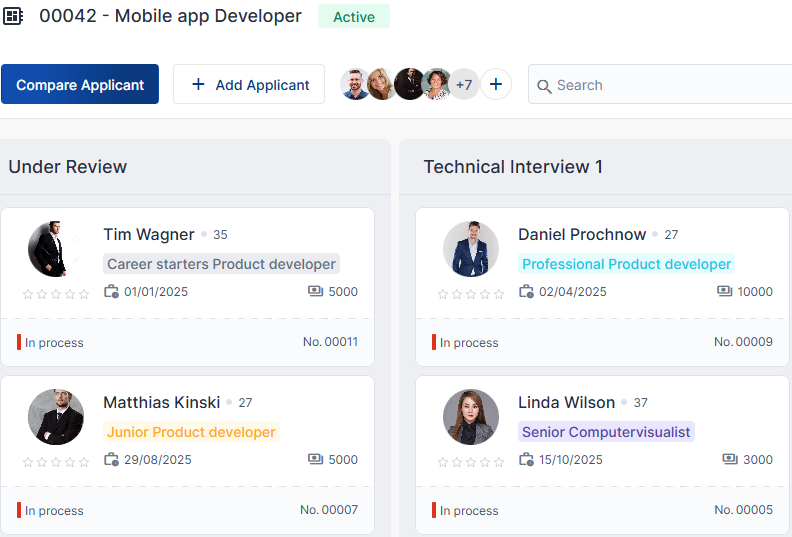Click salary icon on Matthias Kinski's card
This screenshot has width=792, height=537.
pos(315,460)
